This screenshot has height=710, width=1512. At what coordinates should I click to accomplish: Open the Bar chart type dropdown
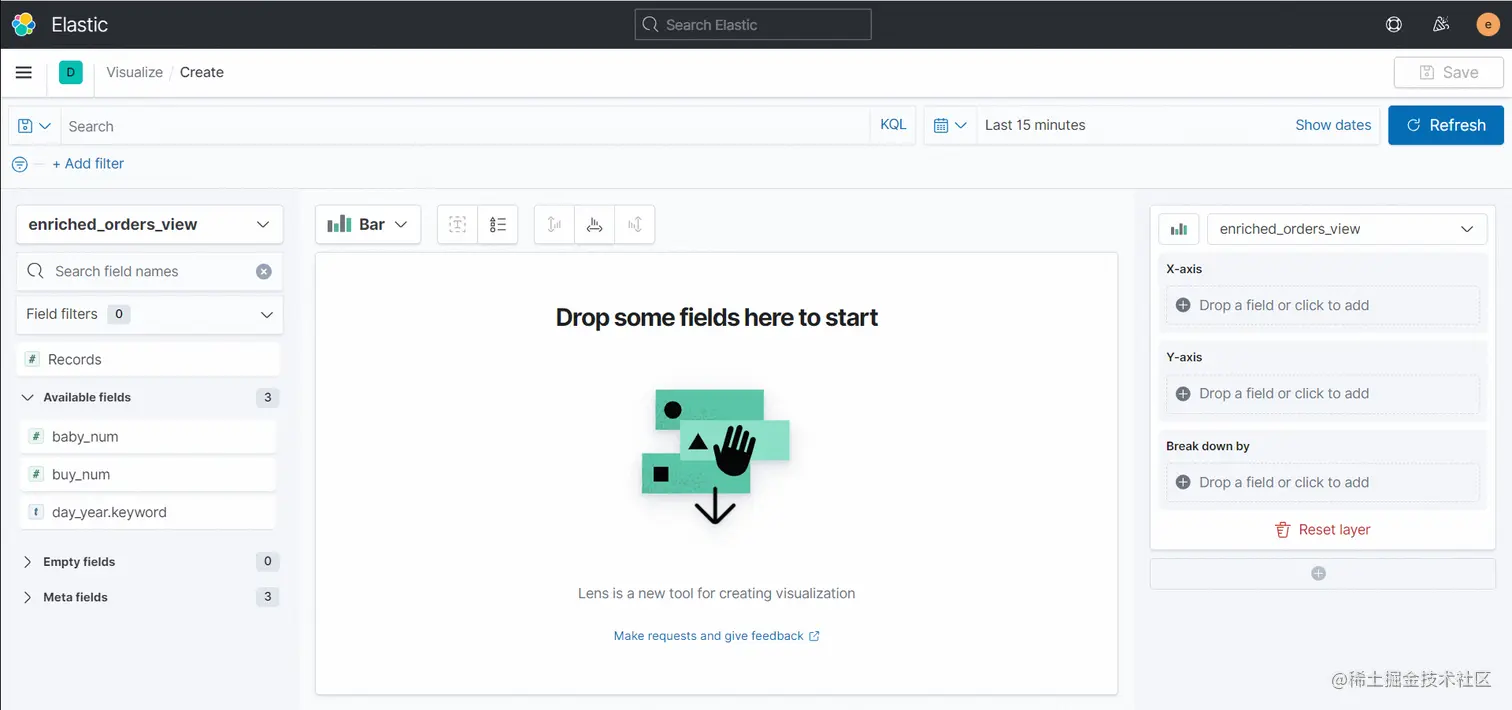coord(368,224)
